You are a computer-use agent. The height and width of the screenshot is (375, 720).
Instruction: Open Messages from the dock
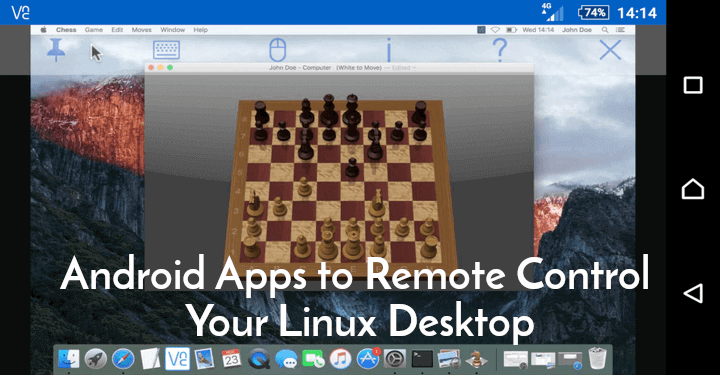(x=286, y=359)
